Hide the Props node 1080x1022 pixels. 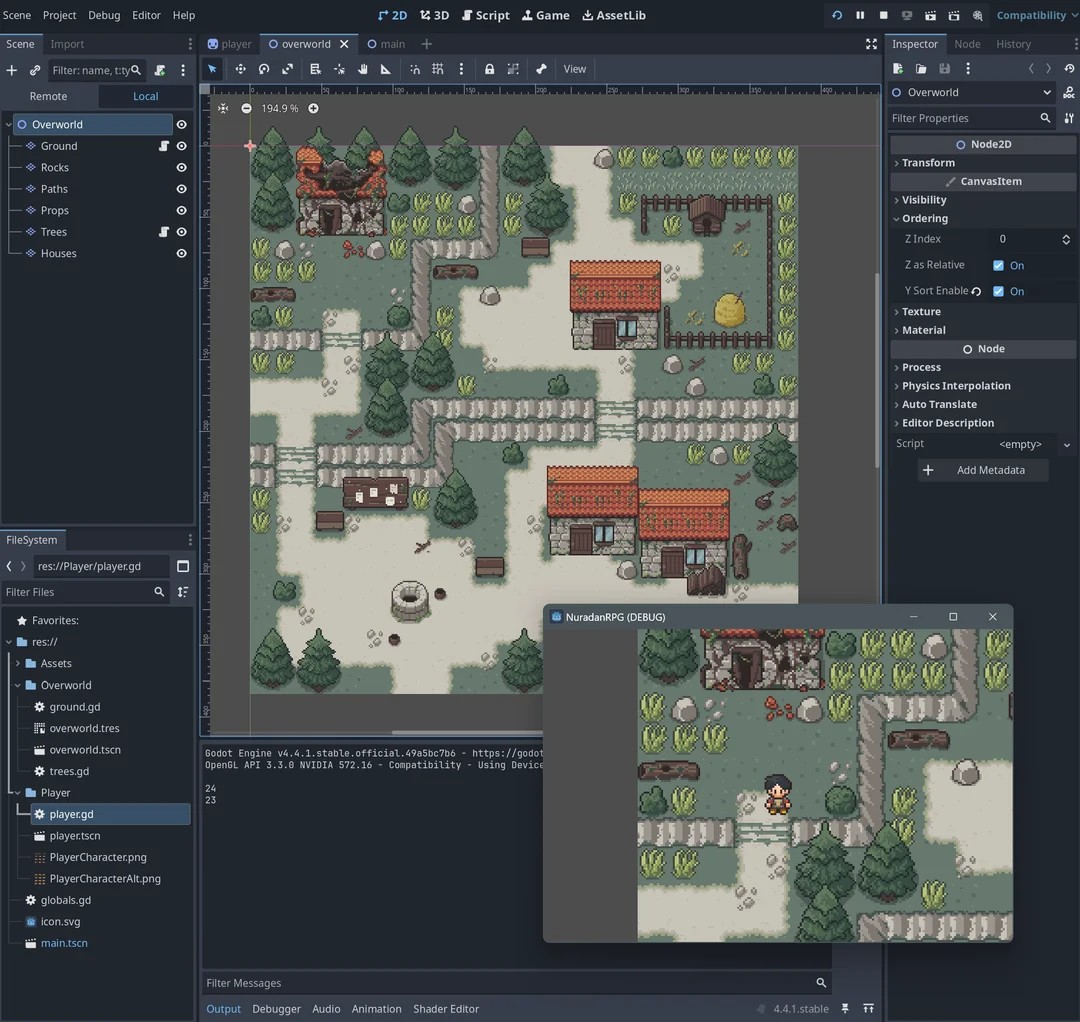[x=182, y=211]
